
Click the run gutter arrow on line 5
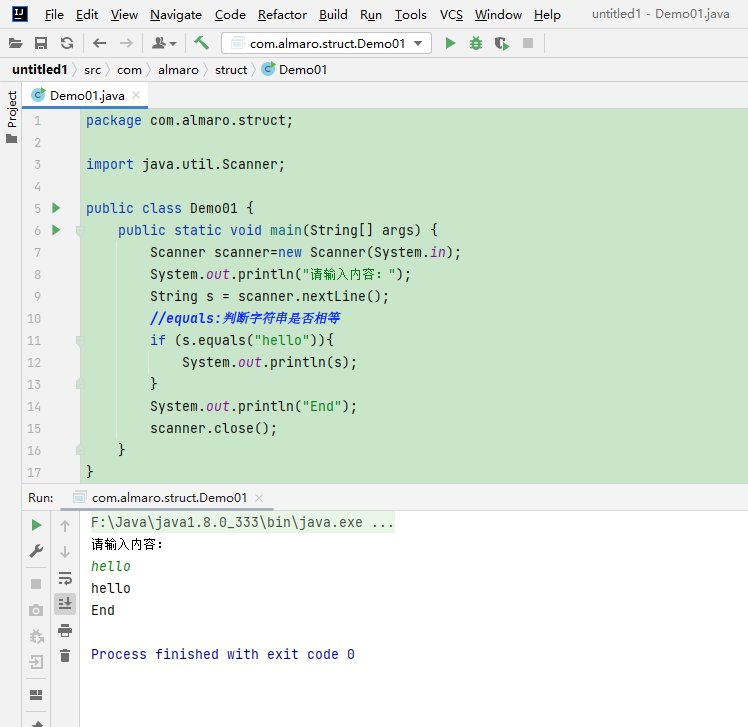coord(56,208)
